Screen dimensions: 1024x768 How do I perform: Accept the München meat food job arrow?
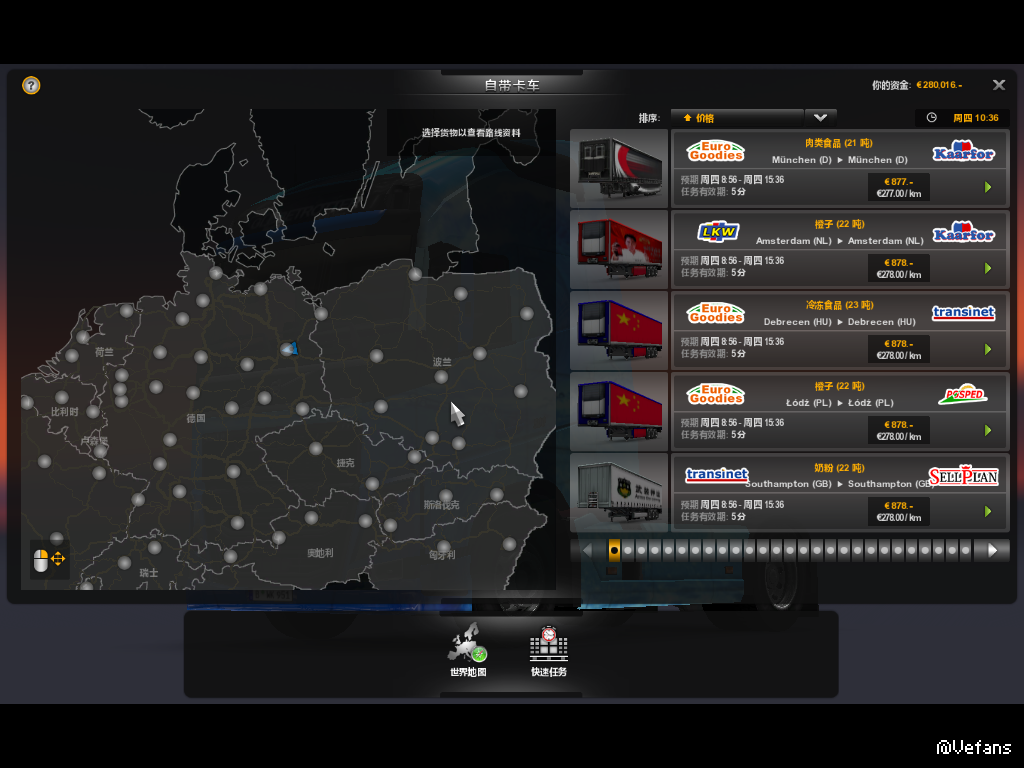(x=987, y=187)
